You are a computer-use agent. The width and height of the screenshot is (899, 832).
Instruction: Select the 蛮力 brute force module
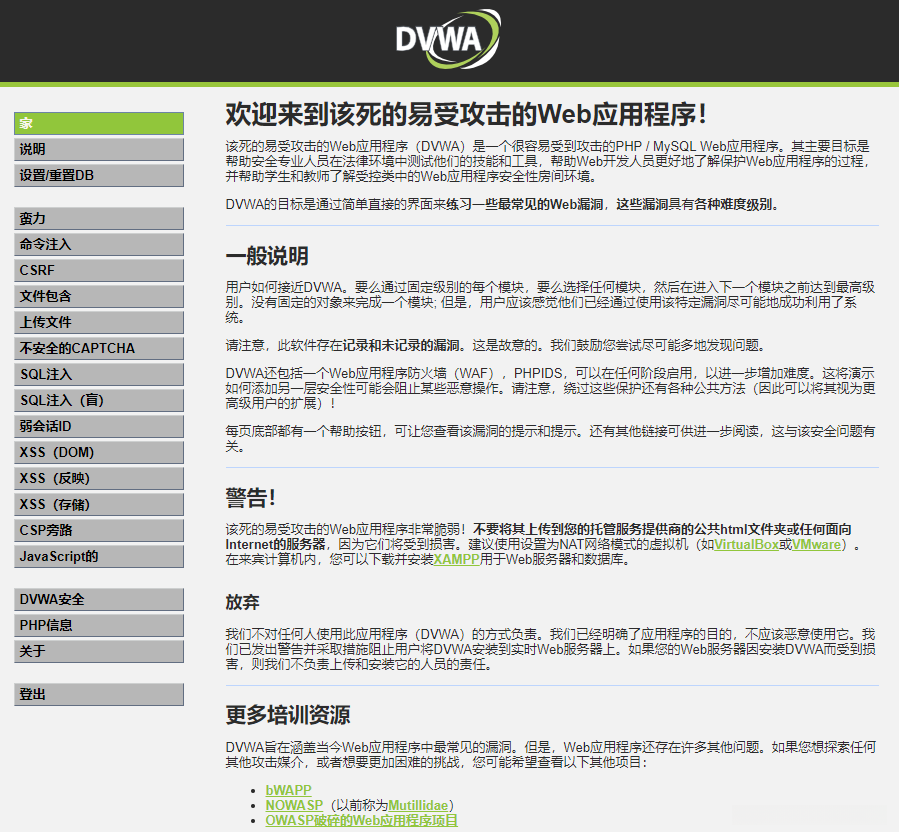[99, 218]
